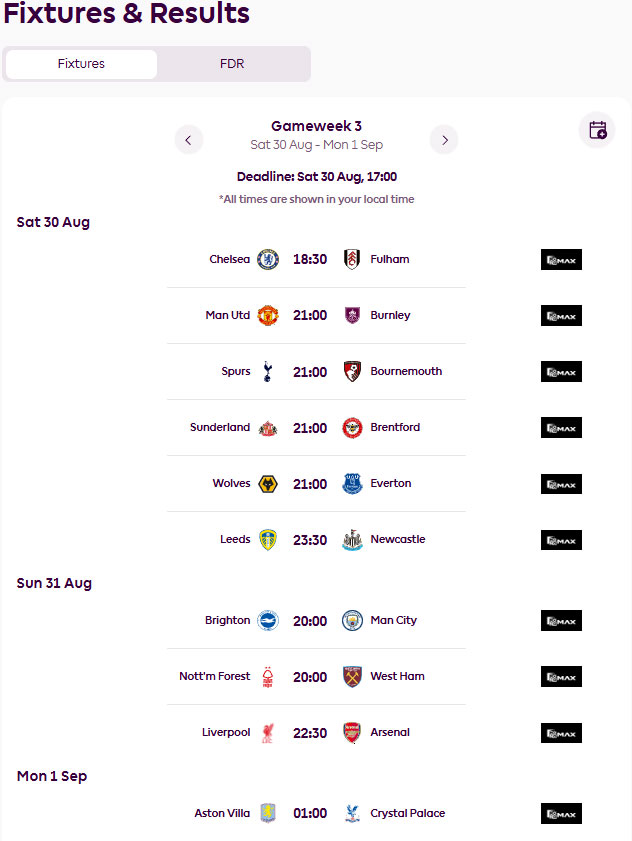Select the Fixtures tab

(82, 64)
